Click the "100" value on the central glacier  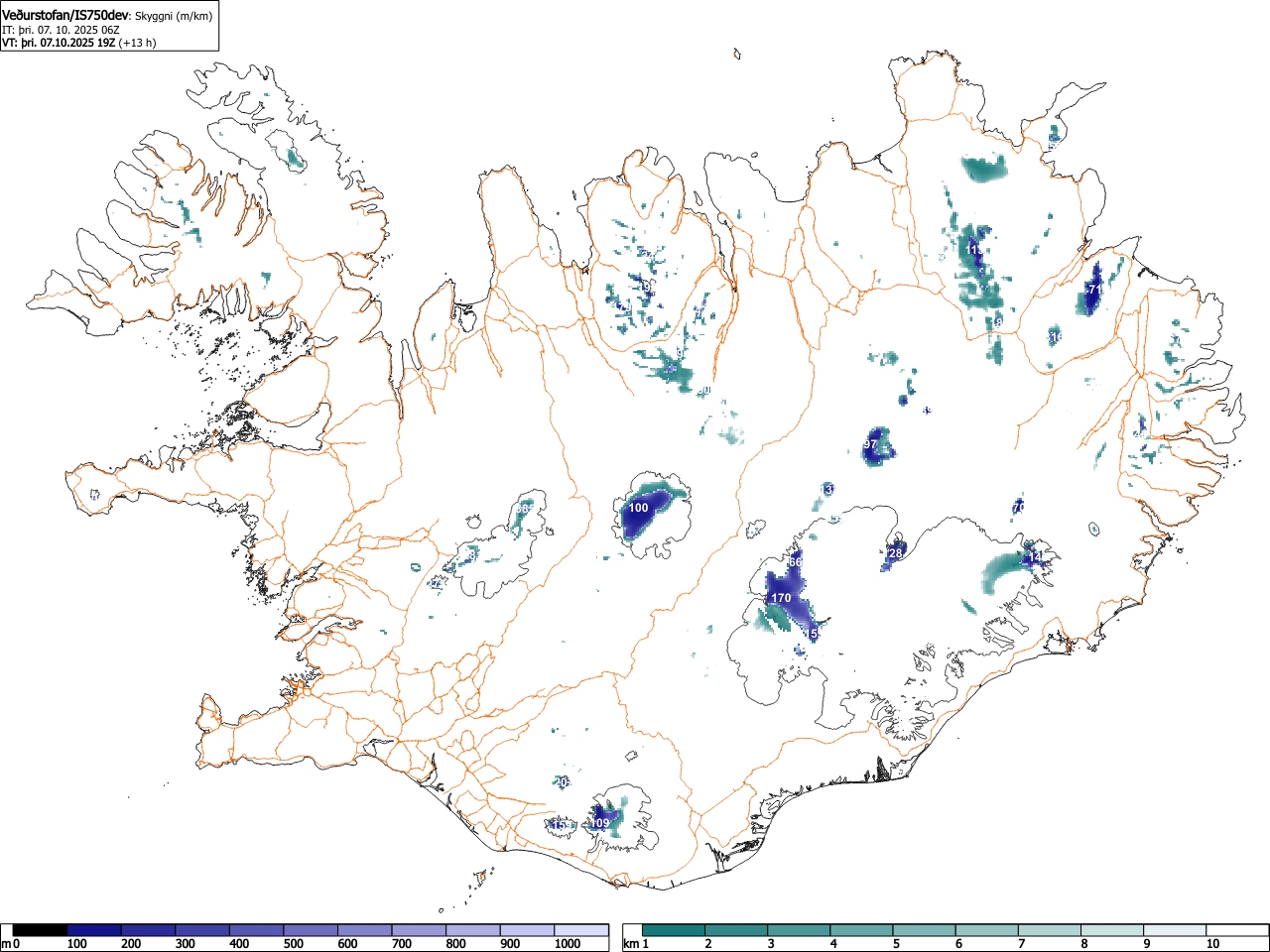click(638, 508)
